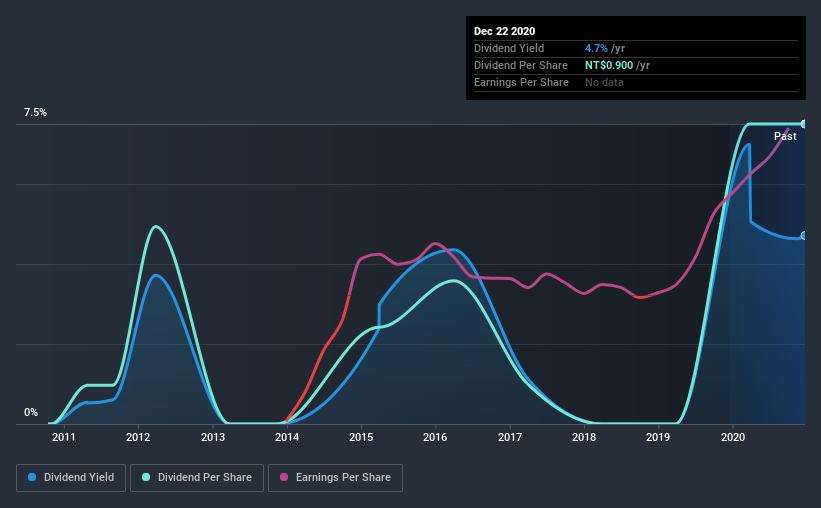Click the 'No data' earnings value in tooltip
The width and height of the screenshot is (821, 508).
pyautogui.click(x=604, y=82)
